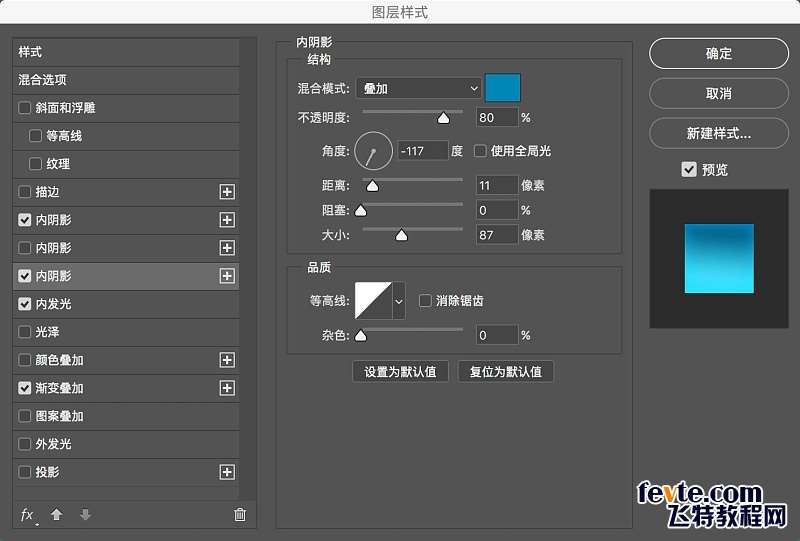This screenshot has height=541, width=800.
Task: Enable the 描边 checkbox
Action: [x=24, y=192]
